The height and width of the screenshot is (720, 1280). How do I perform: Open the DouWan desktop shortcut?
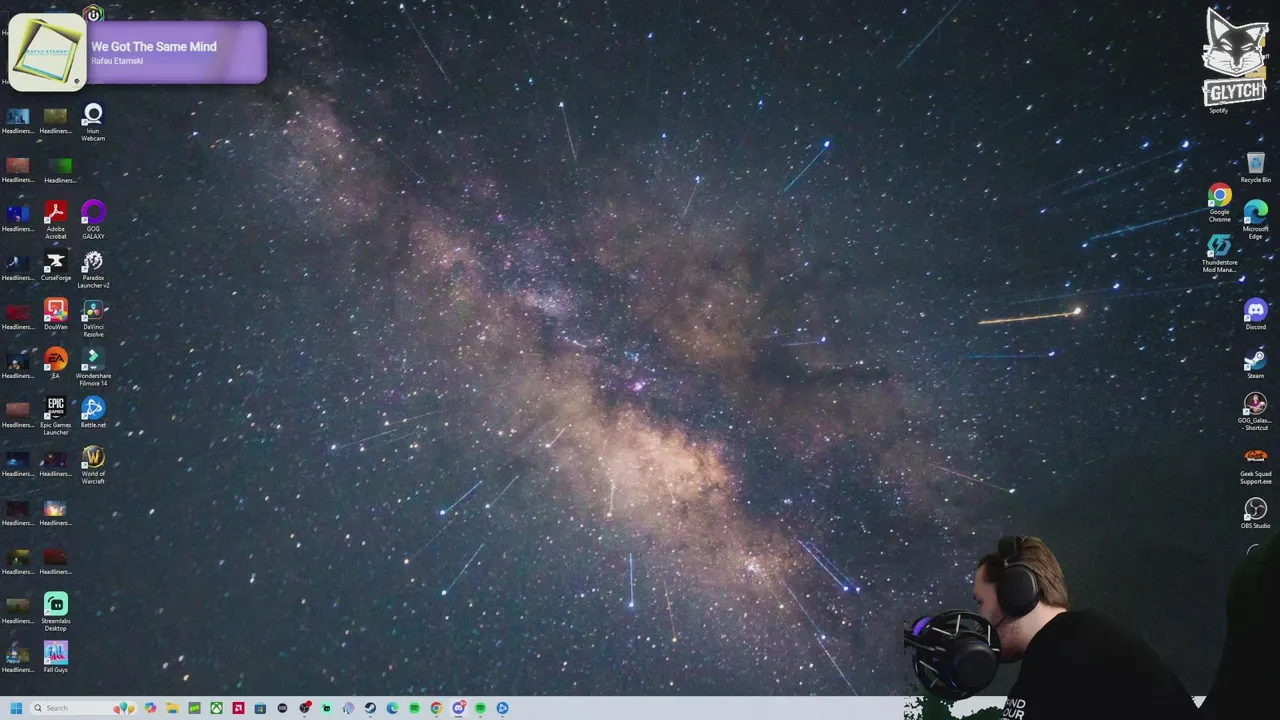coord(55,315)
